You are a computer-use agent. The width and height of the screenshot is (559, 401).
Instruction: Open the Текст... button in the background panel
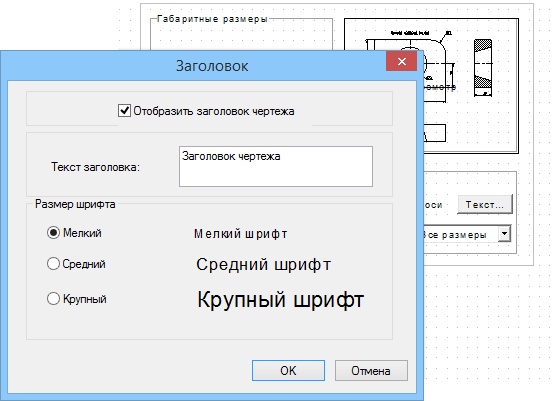pos(485,205)
